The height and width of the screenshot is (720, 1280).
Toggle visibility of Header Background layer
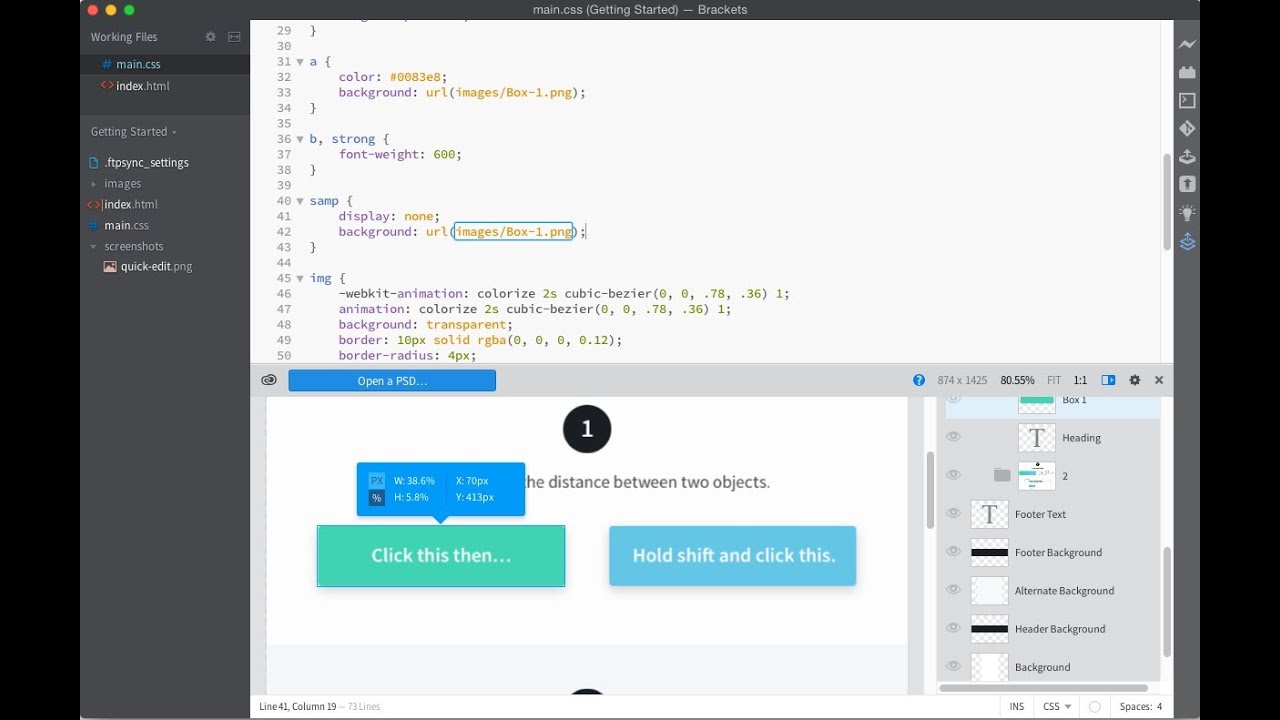point(953,628)
